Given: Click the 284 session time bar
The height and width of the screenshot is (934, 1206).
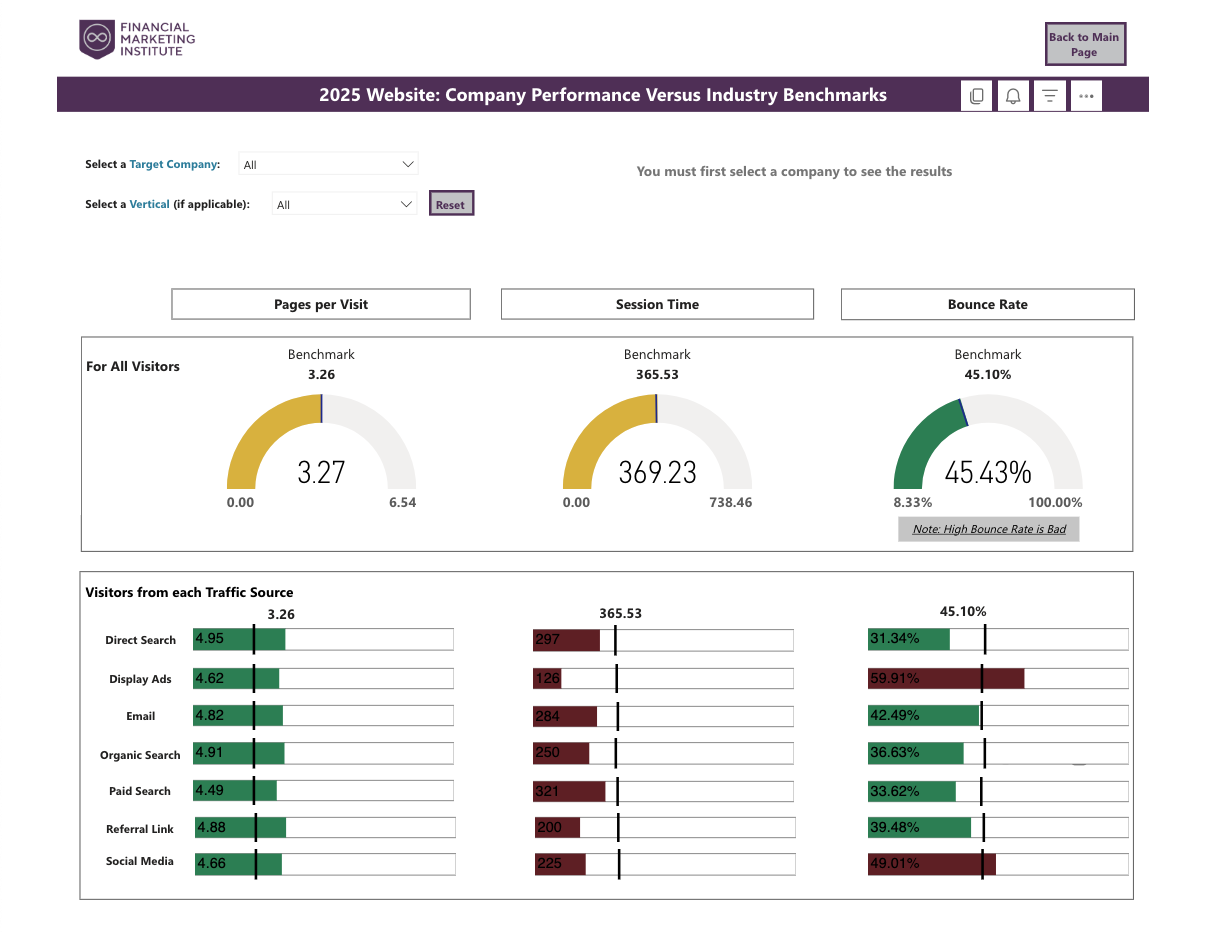Looking at the screenshot, I should [565, 715].
